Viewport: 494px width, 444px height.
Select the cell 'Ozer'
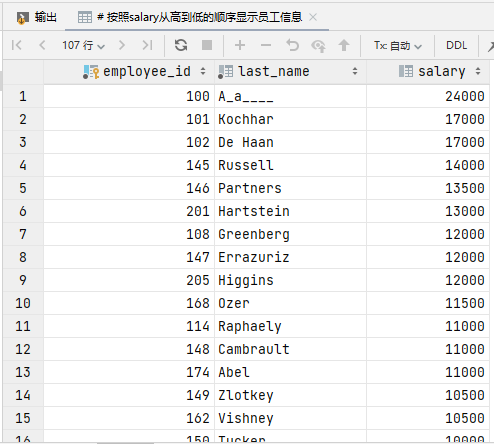pyautogui.click(x=290, y=303)
